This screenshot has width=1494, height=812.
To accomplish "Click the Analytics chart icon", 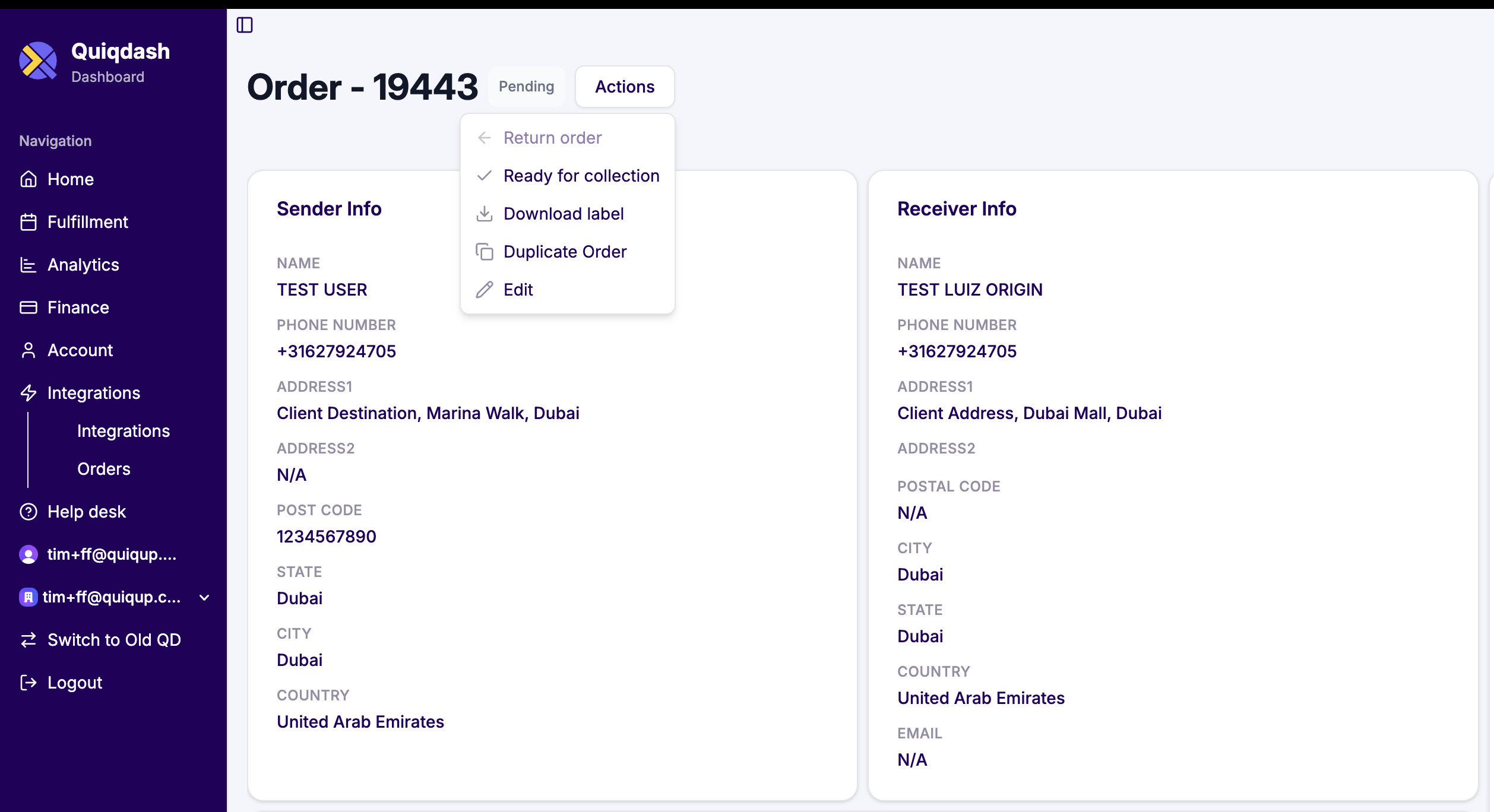I will pos(30,264).
